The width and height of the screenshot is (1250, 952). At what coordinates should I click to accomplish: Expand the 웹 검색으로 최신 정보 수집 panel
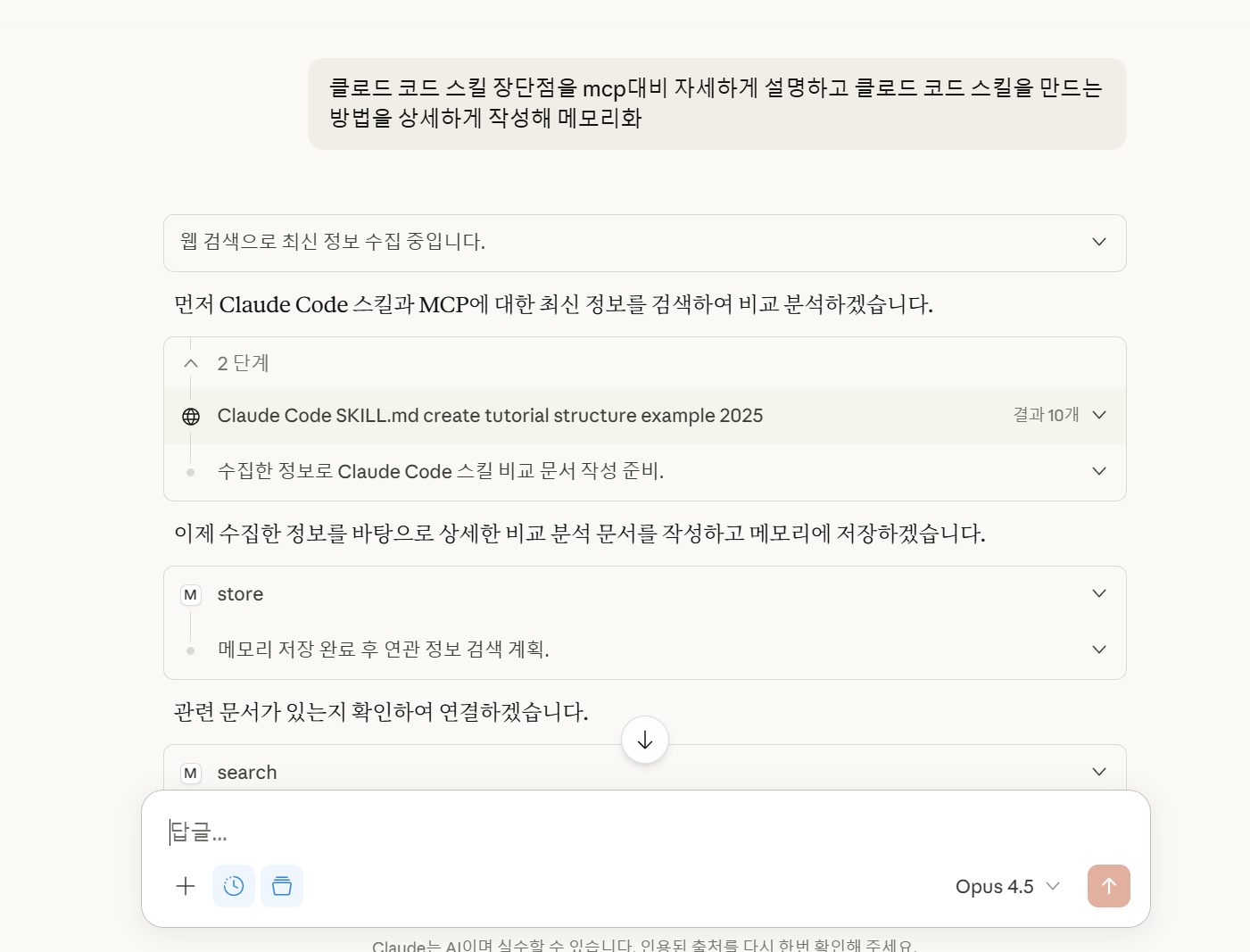point(1099,242)
